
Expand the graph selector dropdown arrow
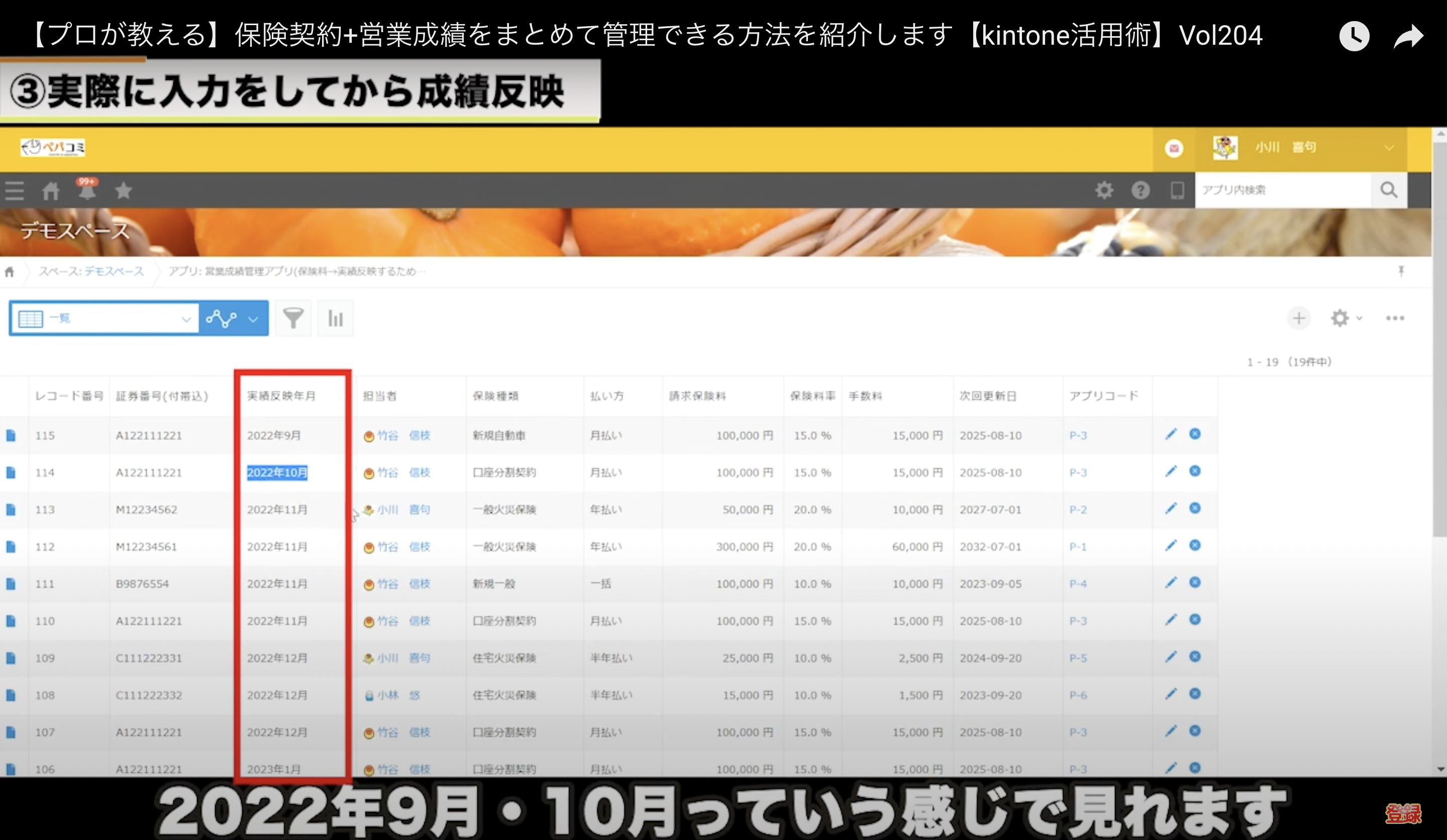pyautogui.click(x=253, y=319)
